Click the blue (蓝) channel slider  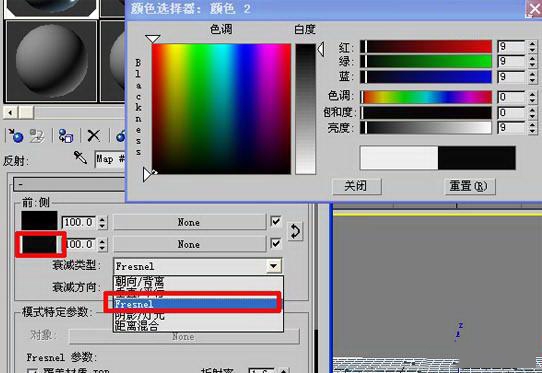[x=426, y=77]
